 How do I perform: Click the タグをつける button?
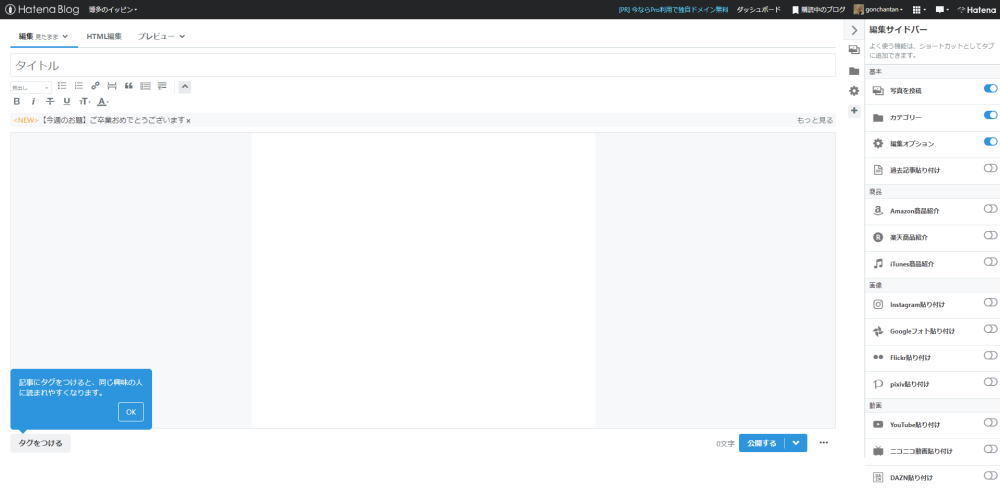(41, 443)
